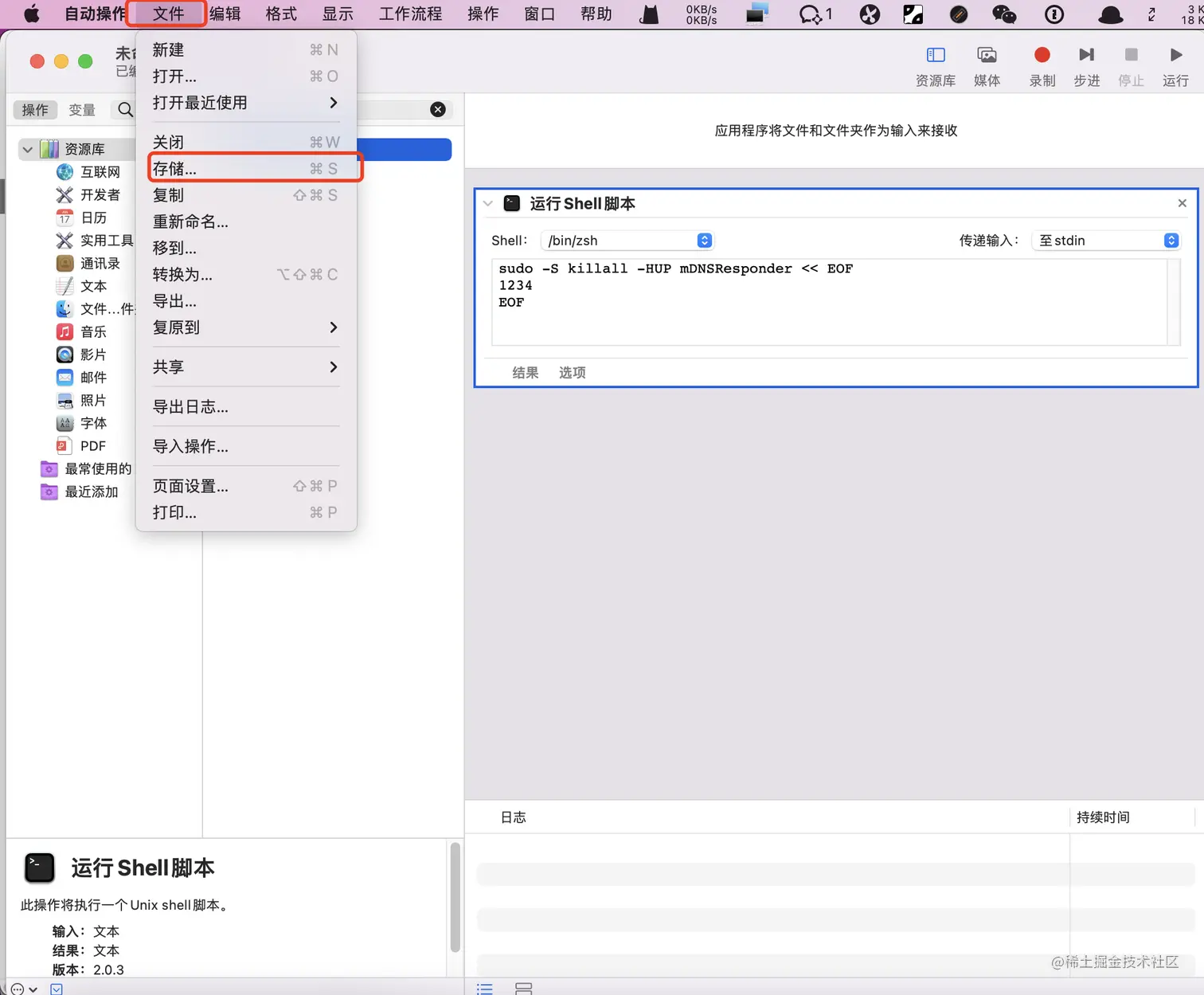Open the 最常使用的 smart folder
The image size is (1204, 995).
click(x=86, y=469)
